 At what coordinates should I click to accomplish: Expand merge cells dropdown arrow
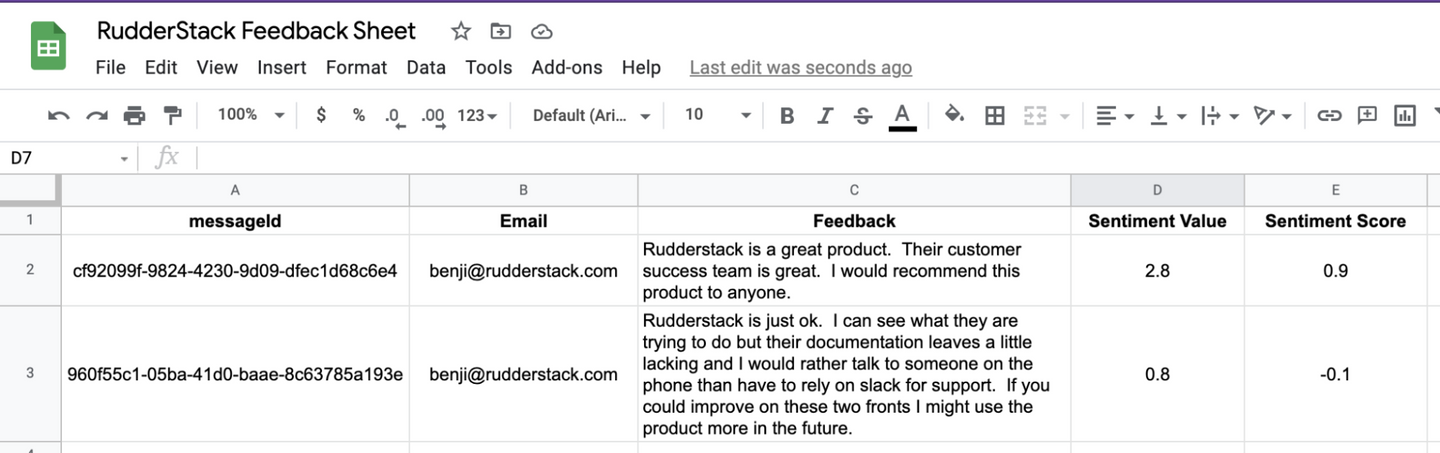tap(1064, 117)
